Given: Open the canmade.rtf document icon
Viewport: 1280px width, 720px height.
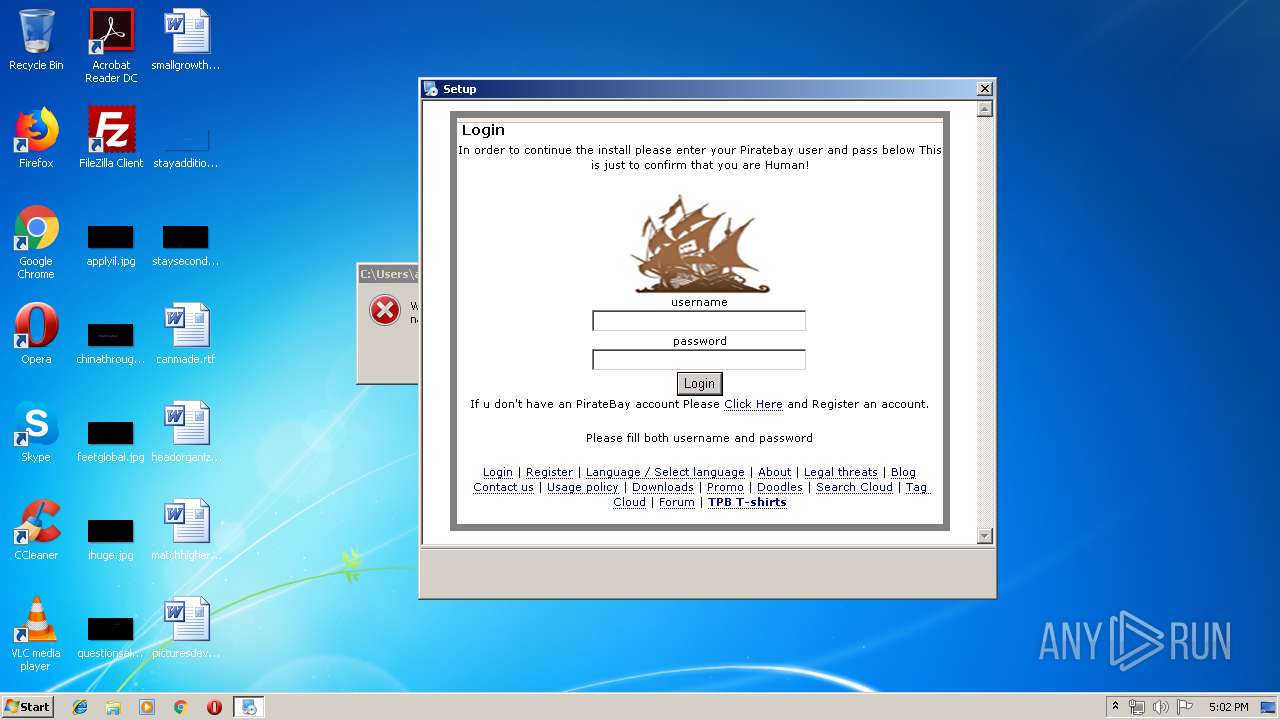Looking at the screenshot, I should point(186,334).
